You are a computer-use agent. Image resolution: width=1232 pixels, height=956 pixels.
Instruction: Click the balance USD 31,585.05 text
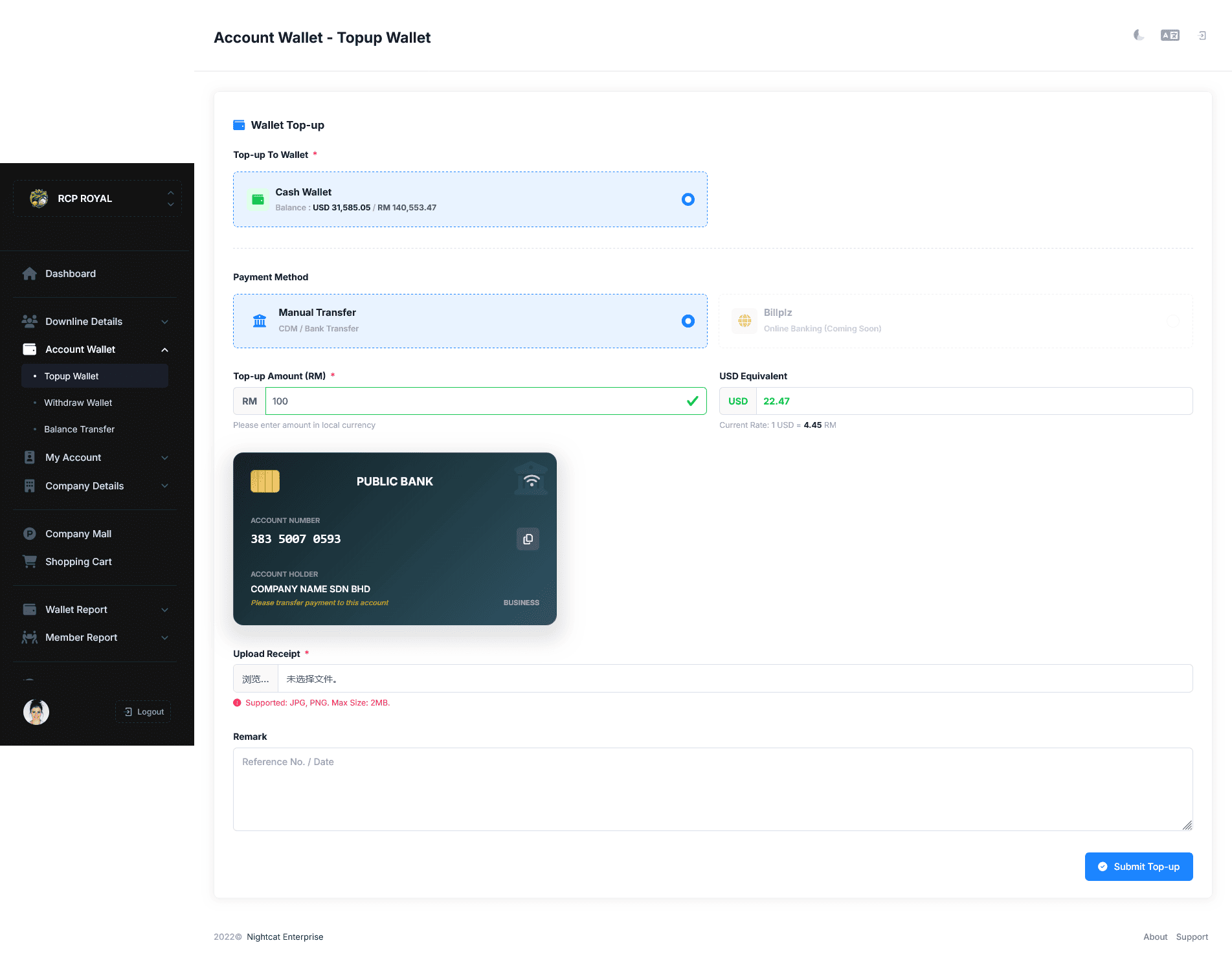pyautogui.click(x=341, y=208)
